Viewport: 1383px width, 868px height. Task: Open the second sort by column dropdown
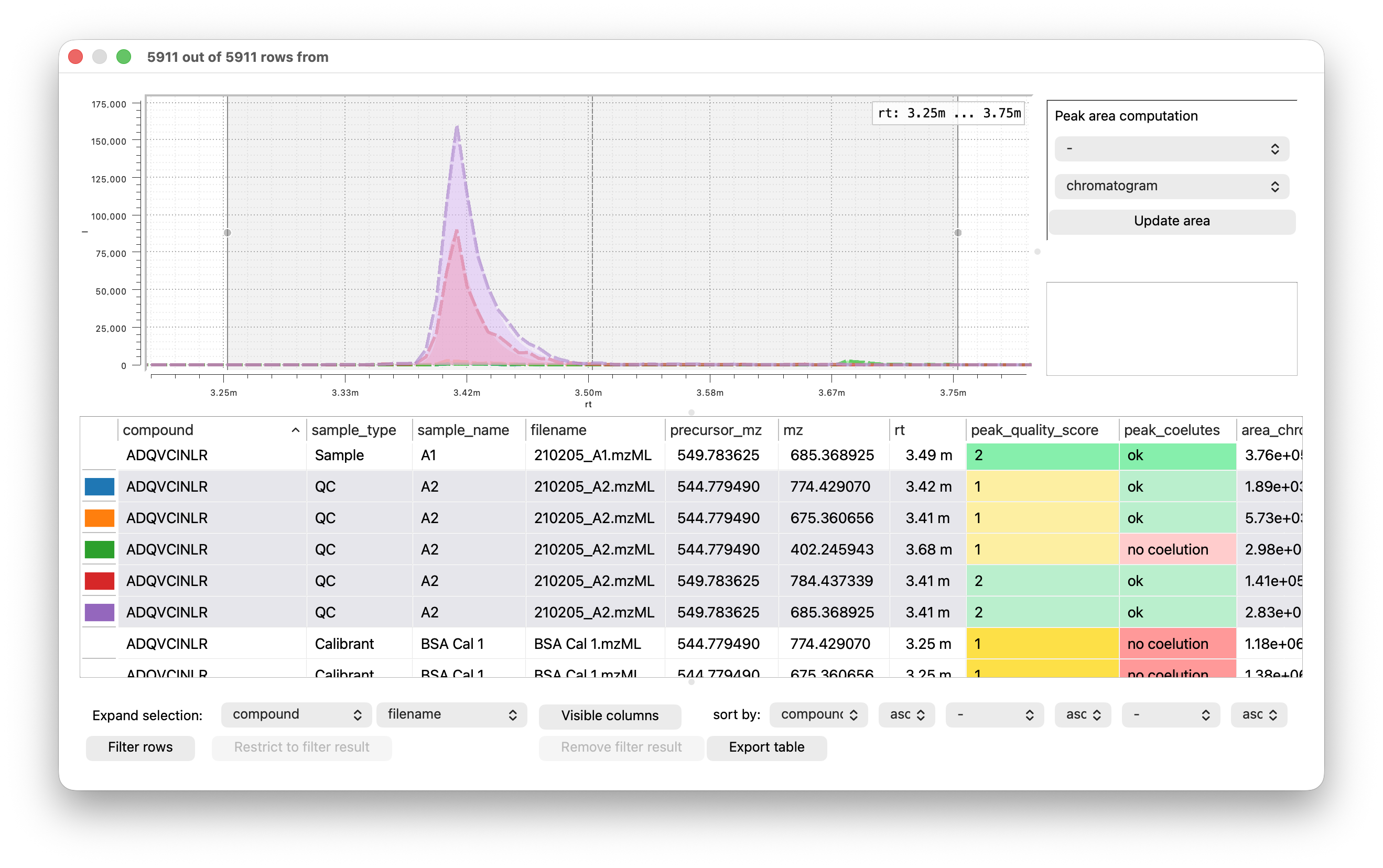(x=994, y=714)
